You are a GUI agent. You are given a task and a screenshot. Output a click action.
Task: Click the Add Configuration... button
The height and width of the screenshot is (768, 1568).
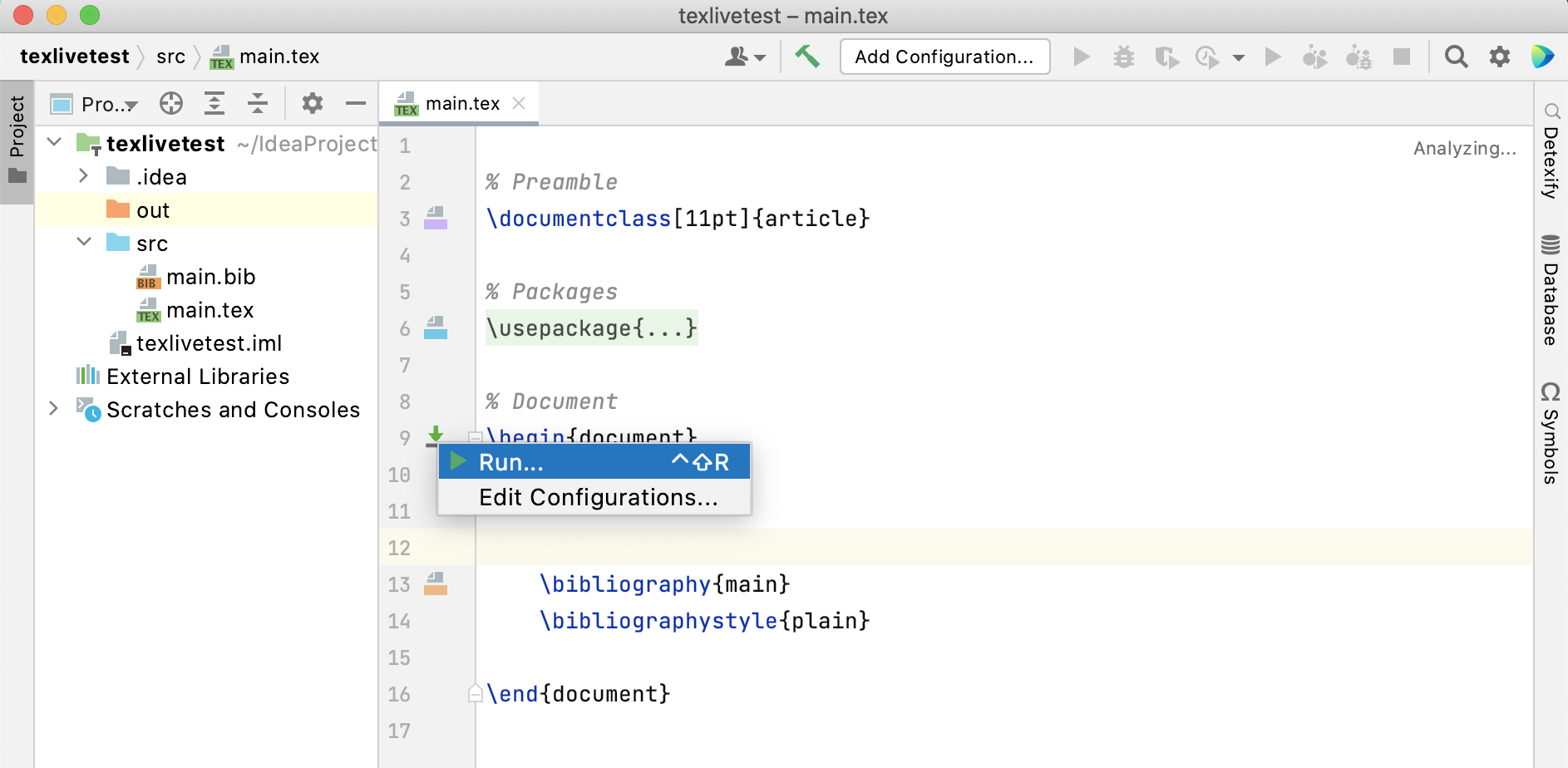944,57
